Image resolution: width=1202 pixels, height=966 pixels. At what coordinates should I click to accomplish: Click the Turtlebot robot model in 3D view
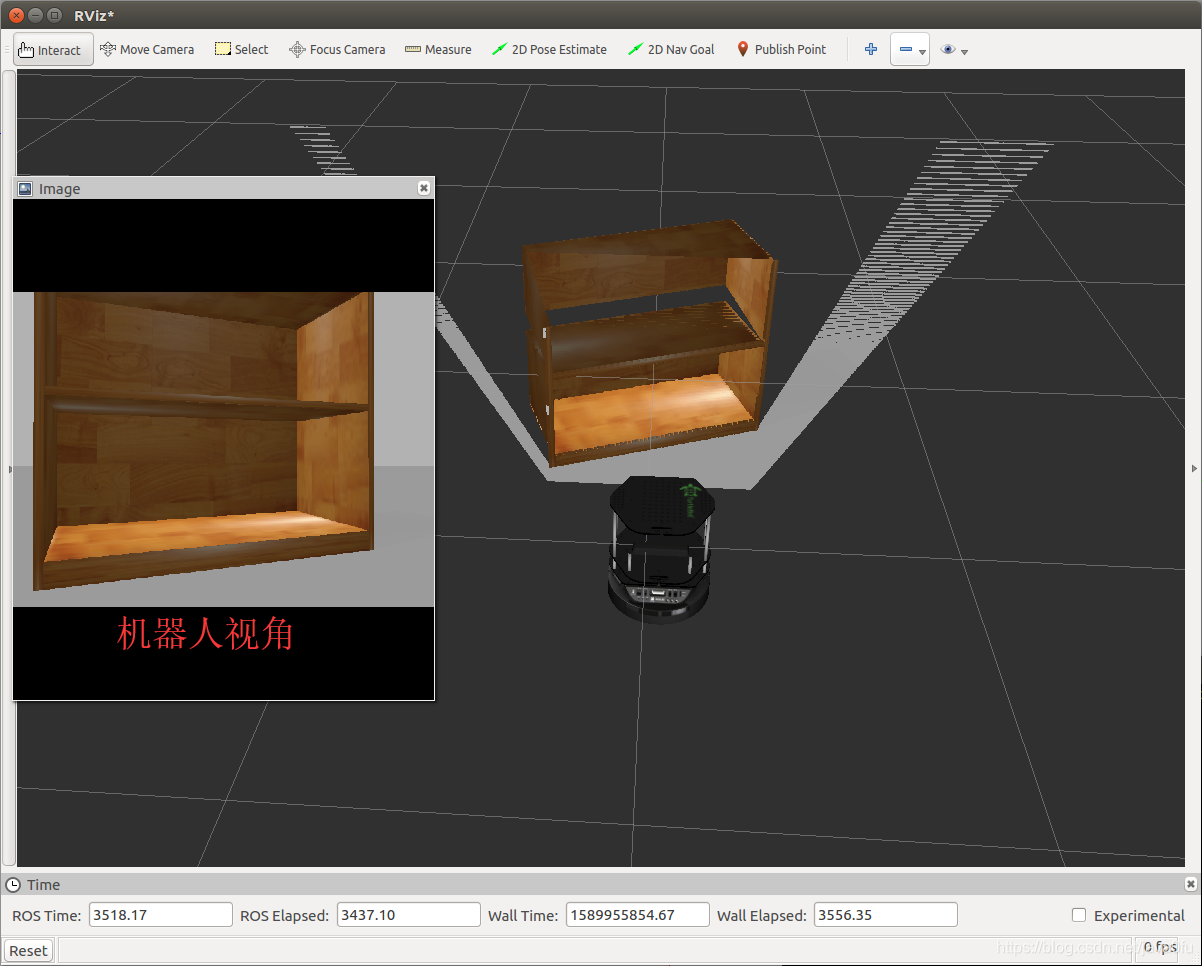pos(660,549)
